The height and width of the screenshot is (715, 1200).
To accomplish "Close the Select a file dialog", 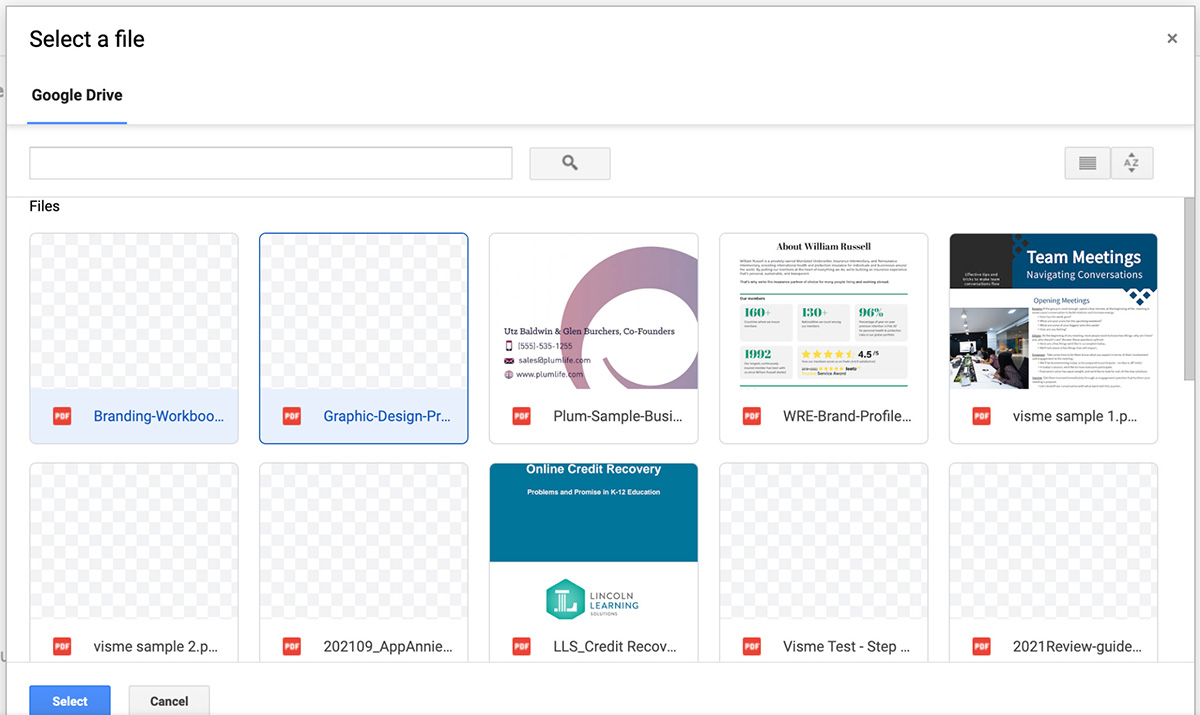I will tap(1172, 39).
